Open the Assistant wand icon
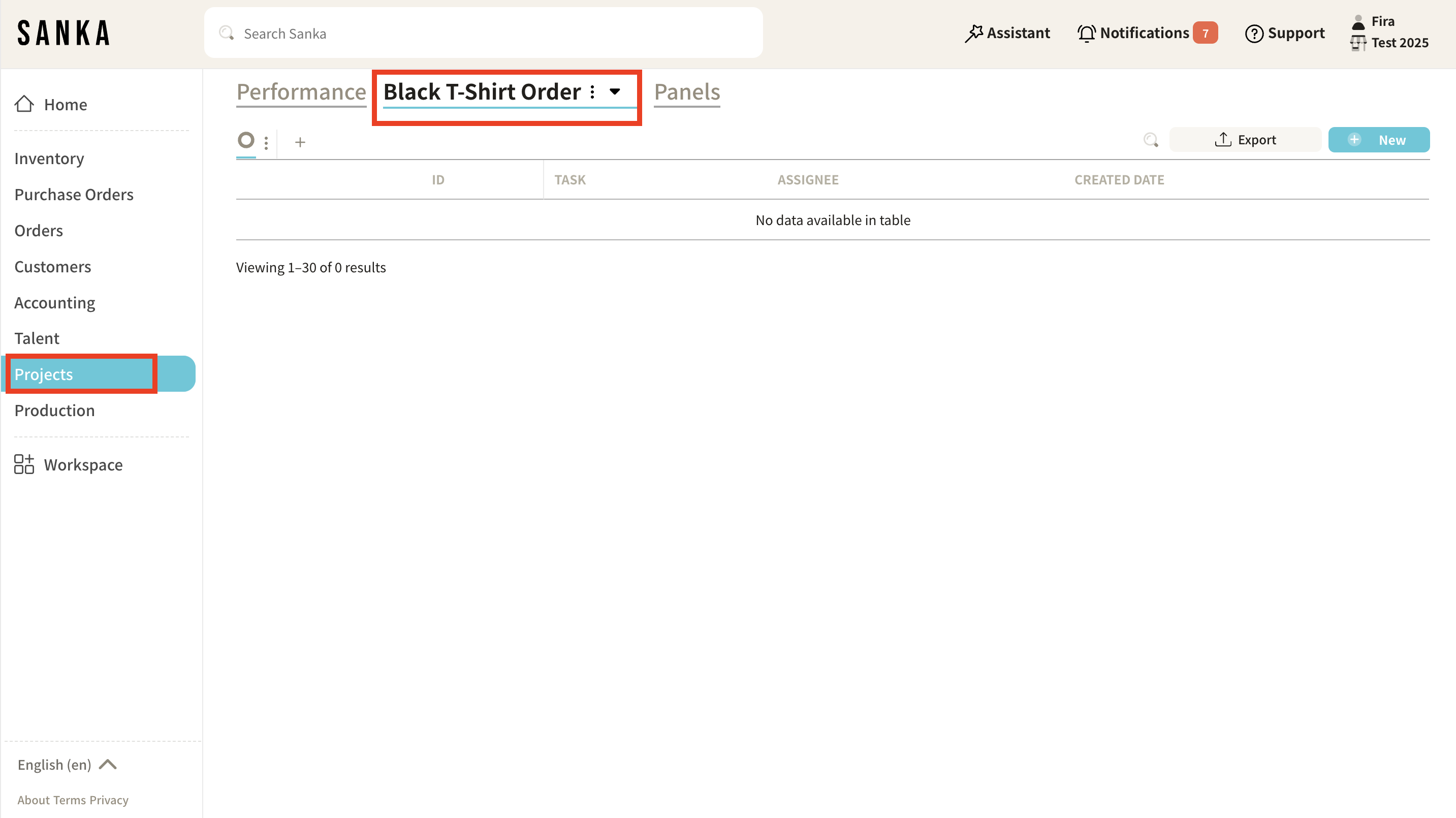This screenshot has height=818, width=1456. 973,34
